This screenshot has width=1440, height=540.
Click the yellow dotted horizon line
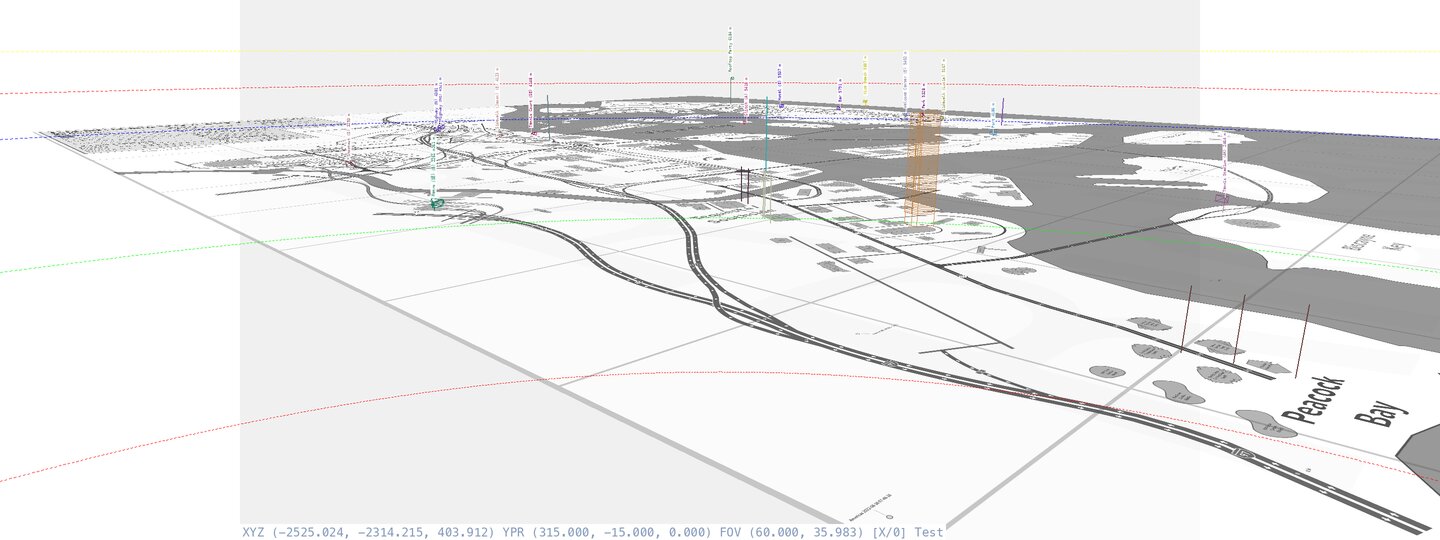coord(600,51)
